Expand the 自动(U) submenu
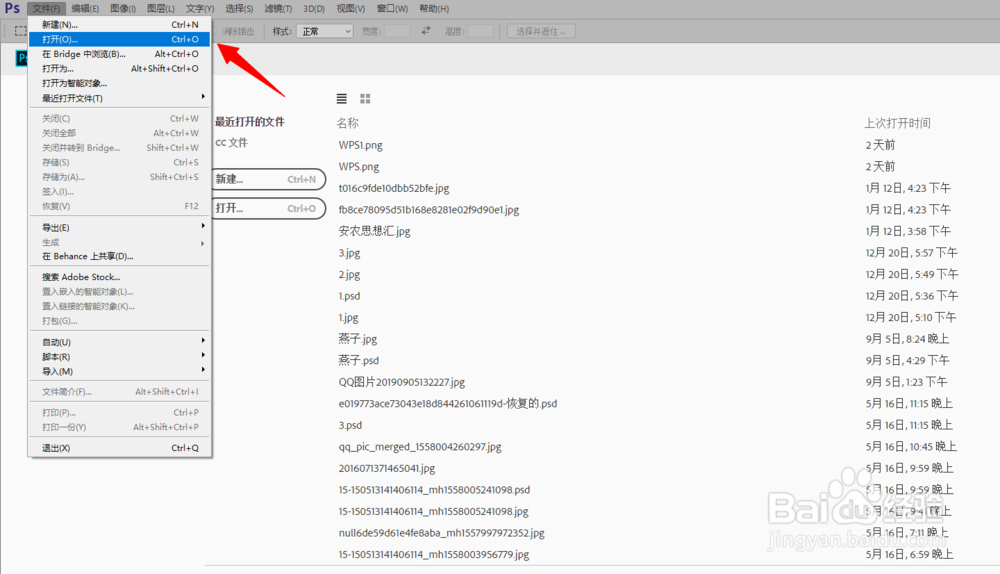1000x574 pixels. (119, 342)
